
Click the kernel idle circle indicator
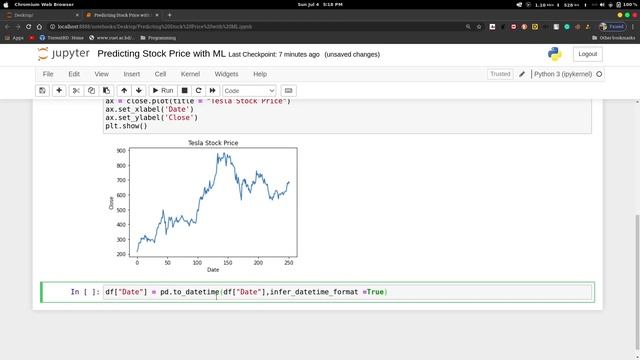coord(599,74)
